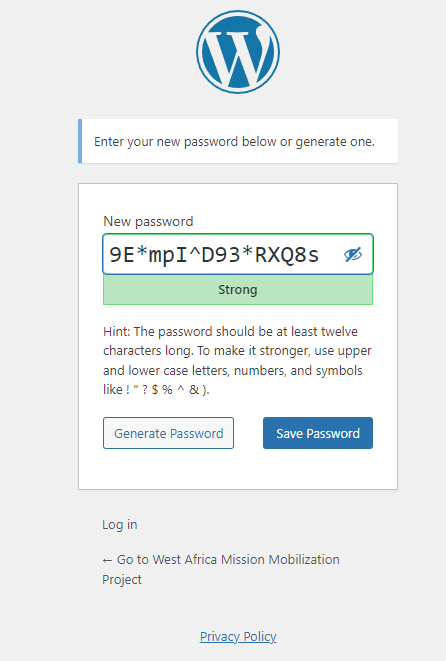Screen dimensions: 446x661
Task: Open the Log in link
Action: tap(120, 524)
